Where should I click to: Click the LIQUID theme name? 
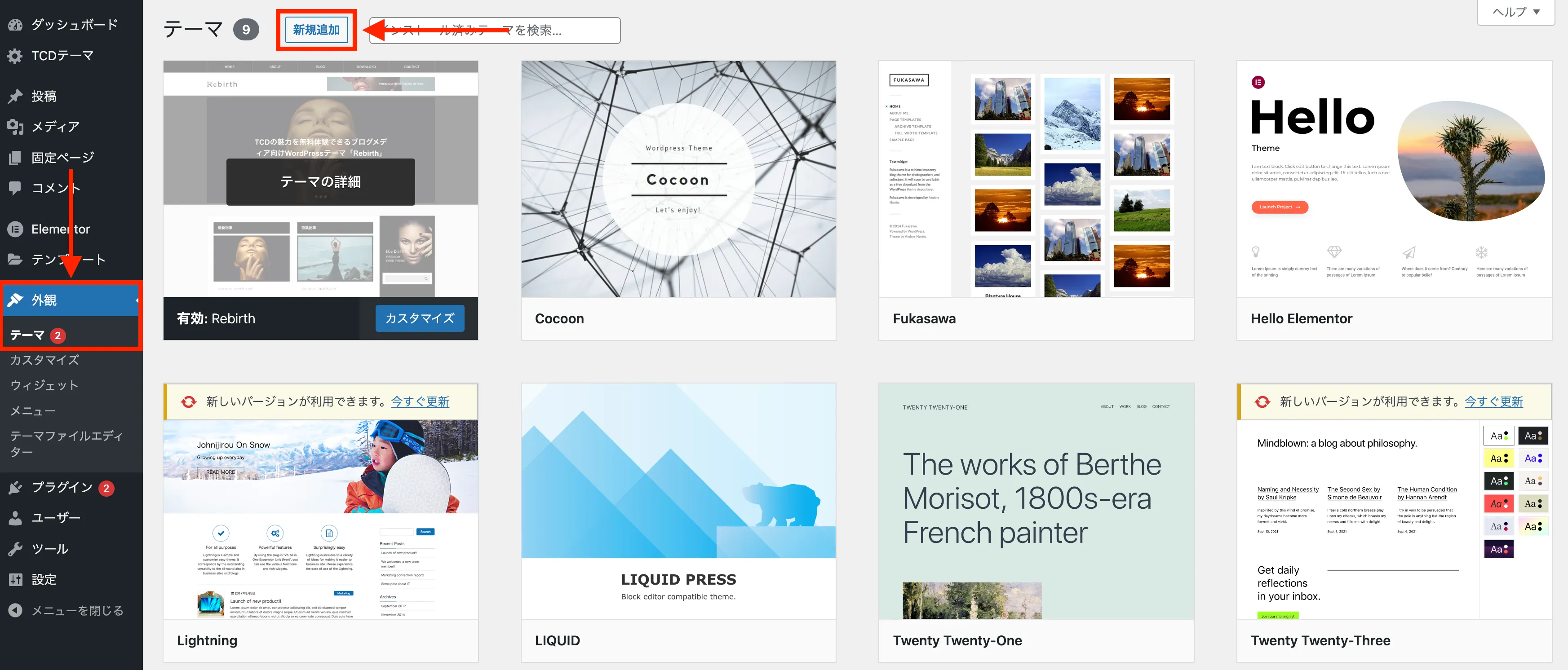pos(557,640)
